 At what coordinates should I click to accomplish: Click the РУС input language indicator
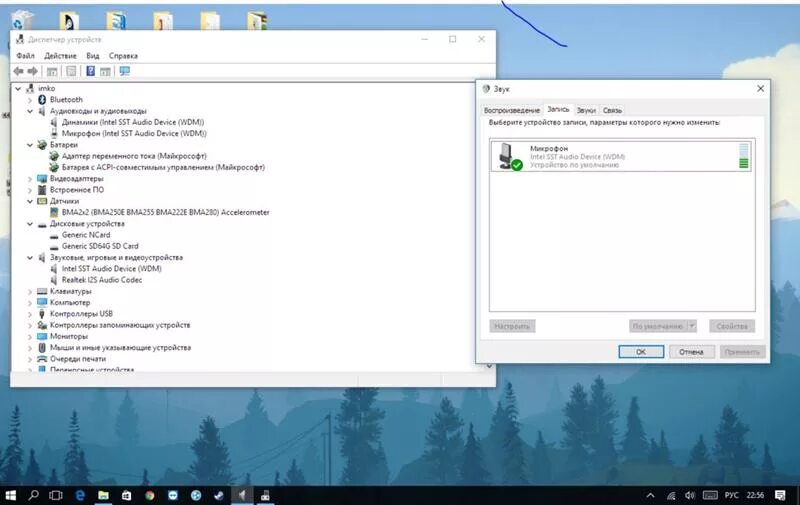pyautogui.click(x=732, y=495)
